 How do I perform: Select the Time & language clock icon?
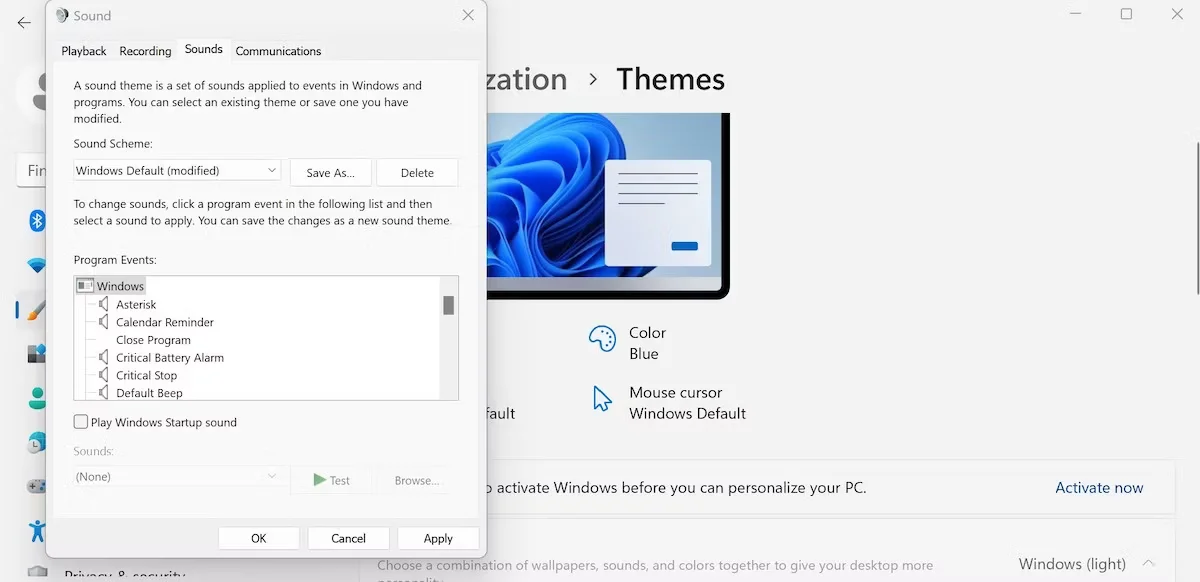[36, 441]
